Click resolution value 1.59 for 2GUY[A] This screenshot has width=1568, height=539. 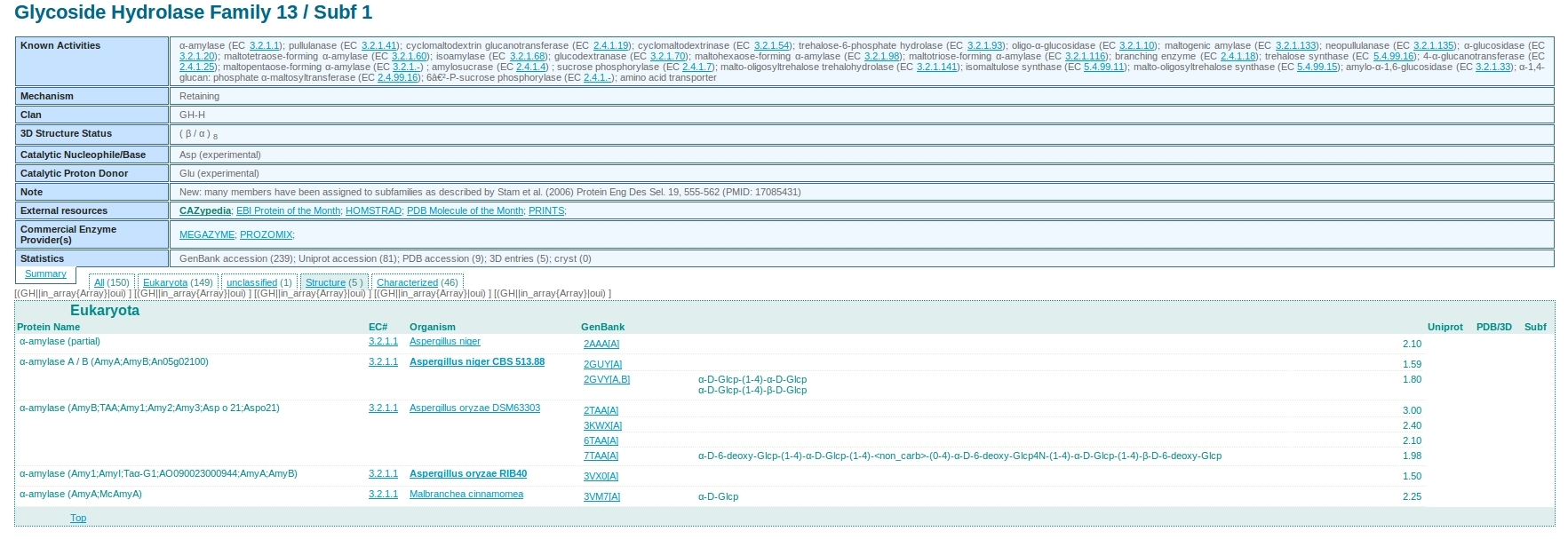(1412, 364)
